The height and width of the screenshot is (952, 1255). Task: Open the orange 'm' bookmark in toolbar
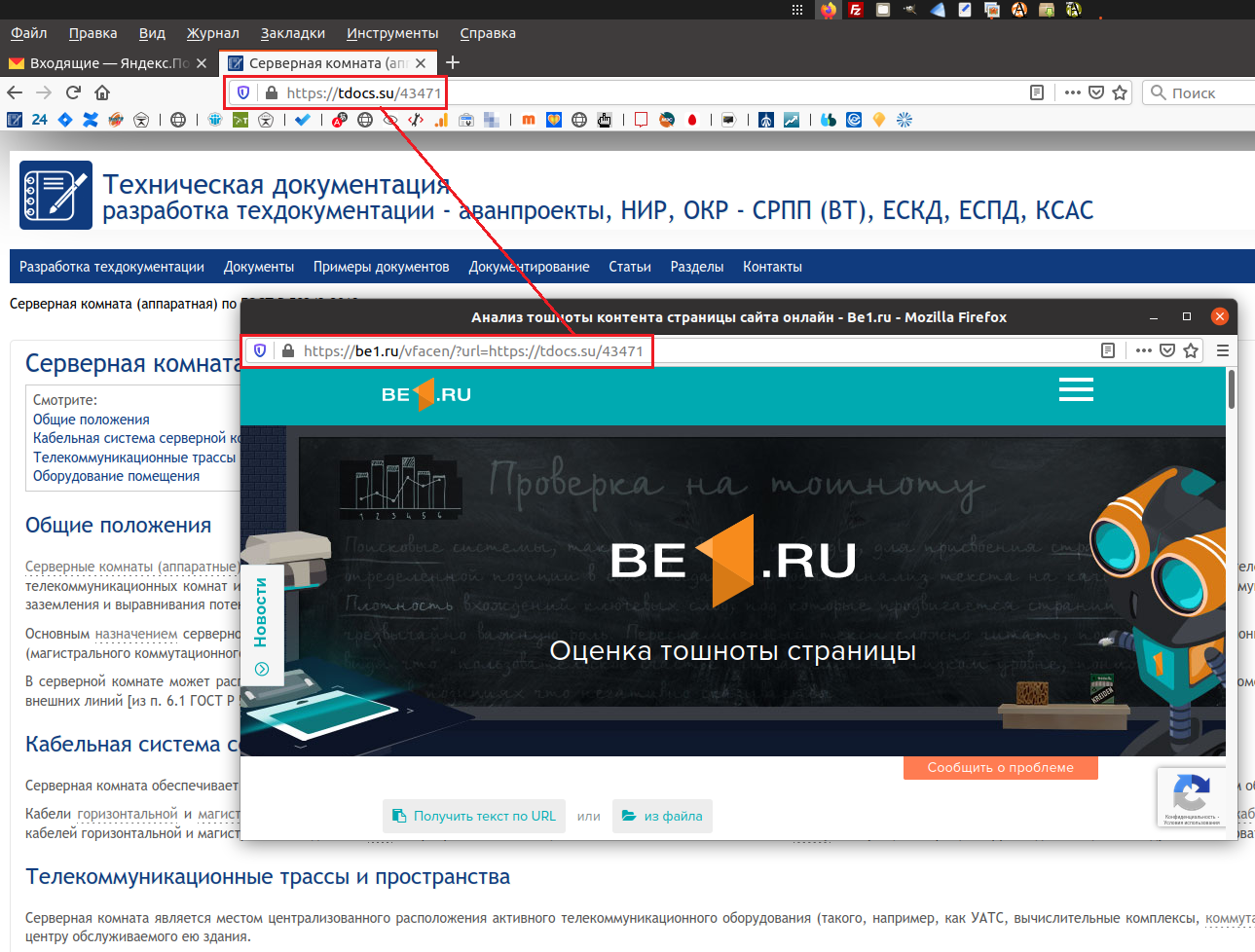point(529,120)
